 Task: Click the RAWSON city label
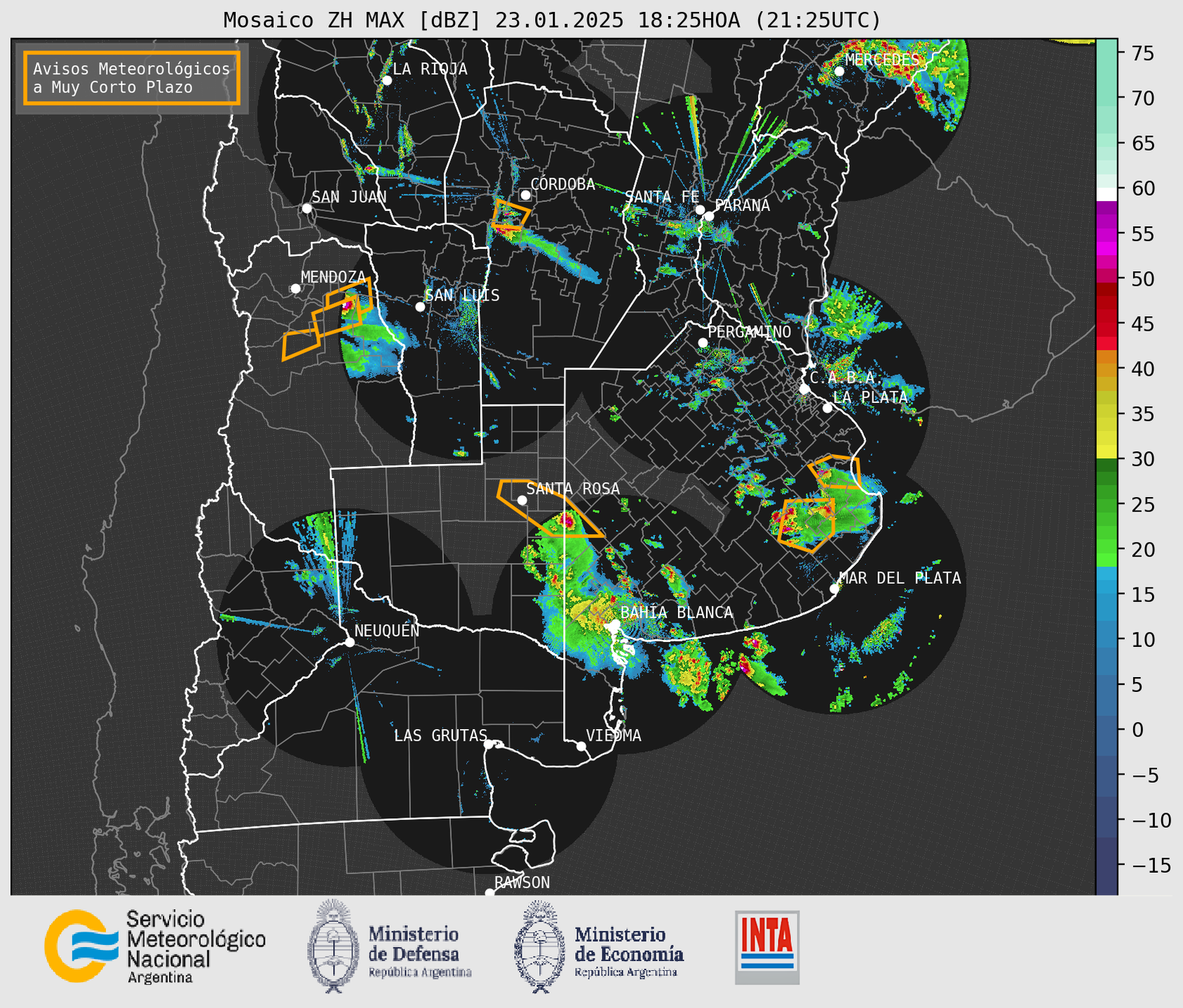pos(522,883)
